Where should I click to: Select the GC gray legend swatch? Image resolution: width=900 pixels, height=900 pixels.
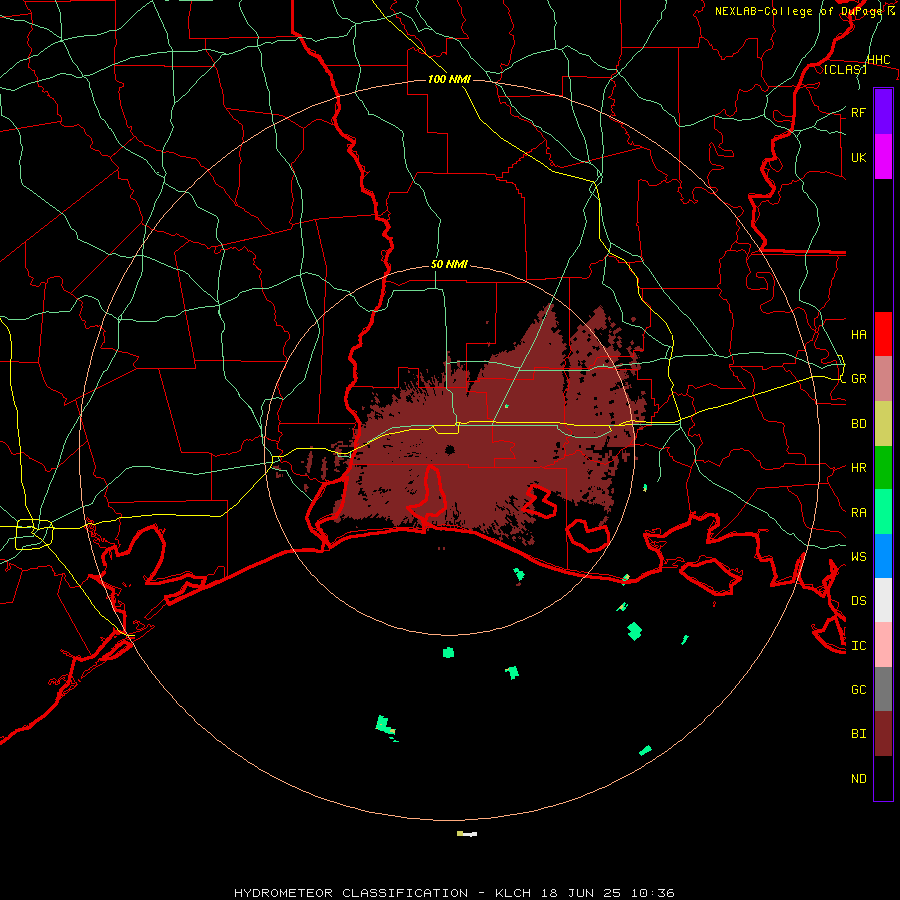coord(883,689)
